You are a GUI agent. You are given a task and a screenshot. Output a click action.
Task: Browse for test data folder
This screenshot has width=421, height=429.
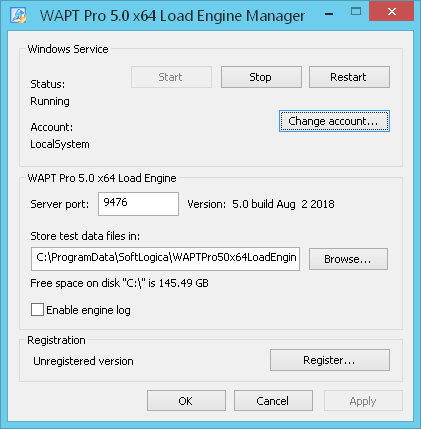coord(348,259)
